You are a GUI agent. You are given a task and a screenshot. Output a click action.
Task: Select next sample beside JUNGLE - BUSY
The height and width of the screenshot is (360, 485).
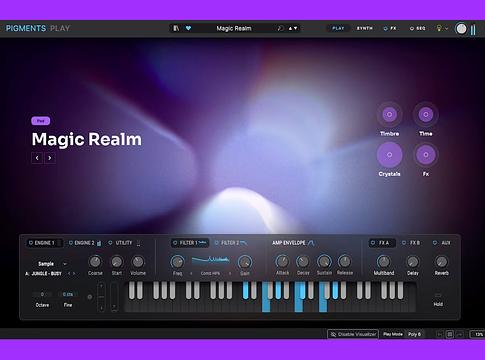point(74,273)
